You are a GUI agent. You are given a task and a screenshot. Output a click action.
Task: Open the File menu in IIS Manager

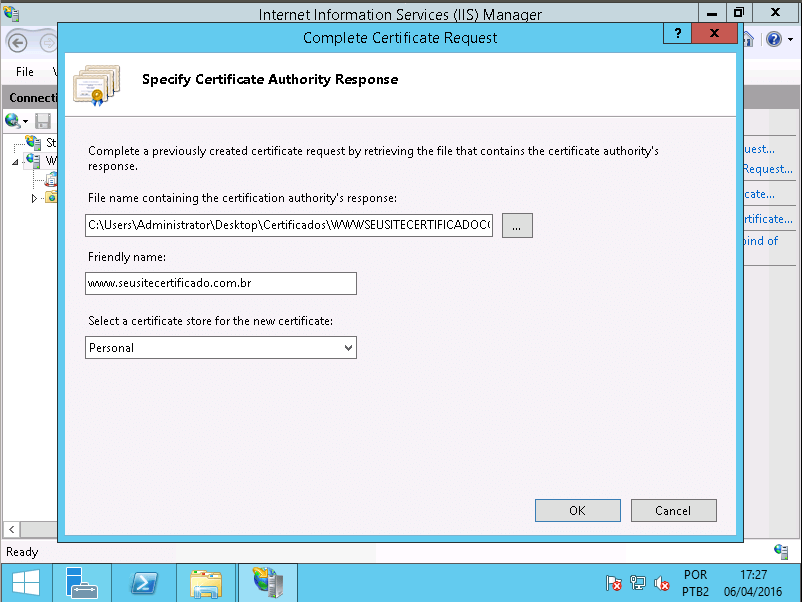[25, 72]
